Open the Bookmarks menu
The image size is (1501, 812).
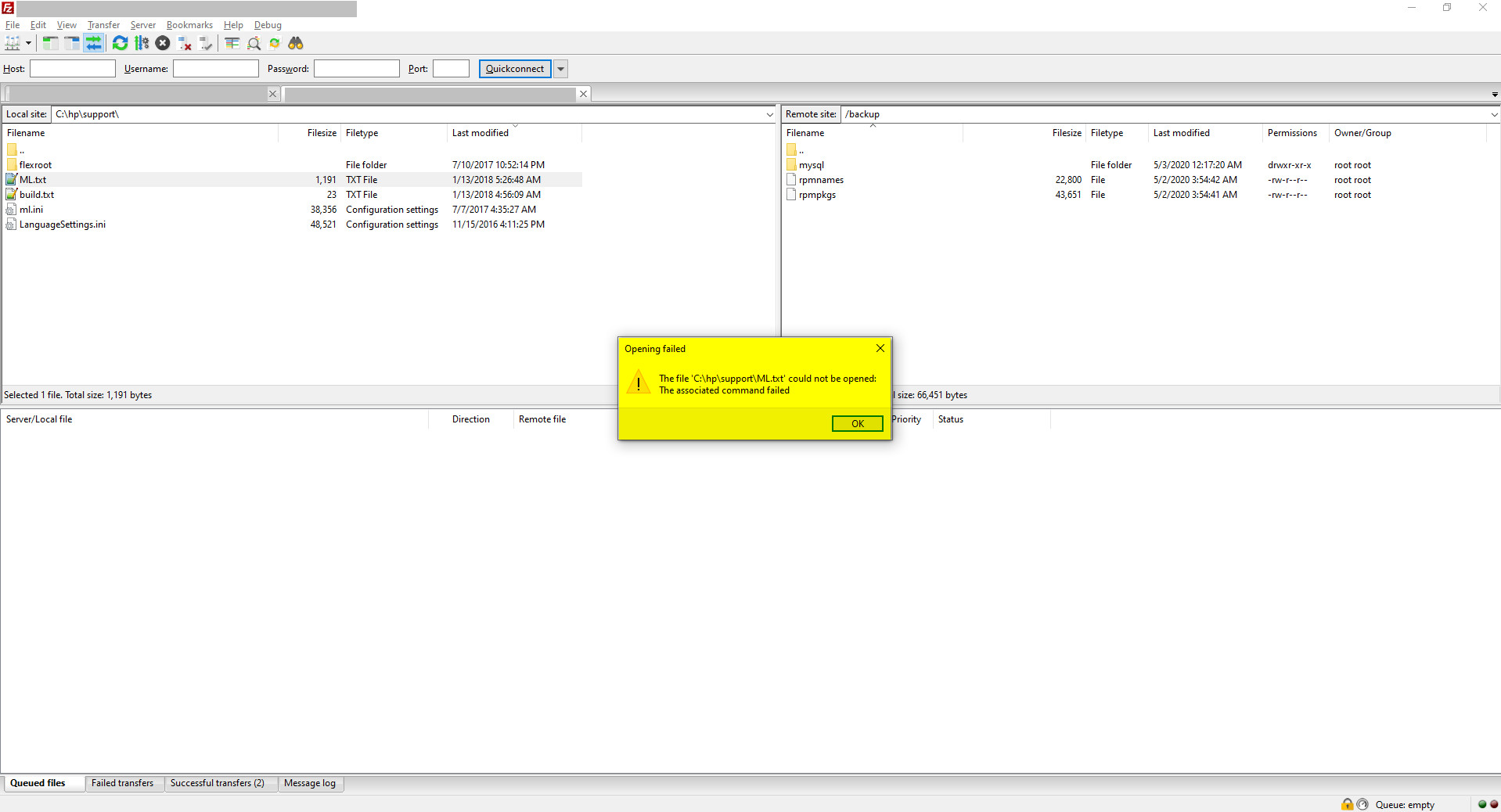coord(189,25)
